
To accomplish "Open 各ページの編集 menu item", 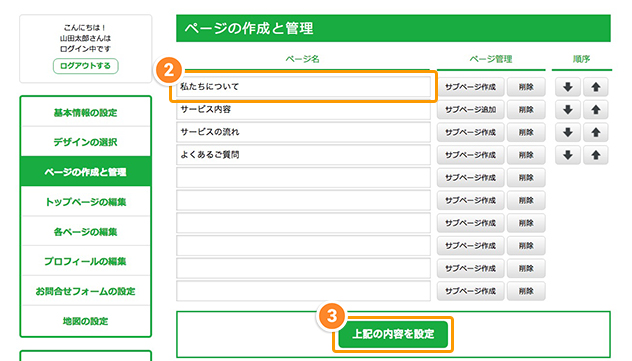I will coord(85,232).
